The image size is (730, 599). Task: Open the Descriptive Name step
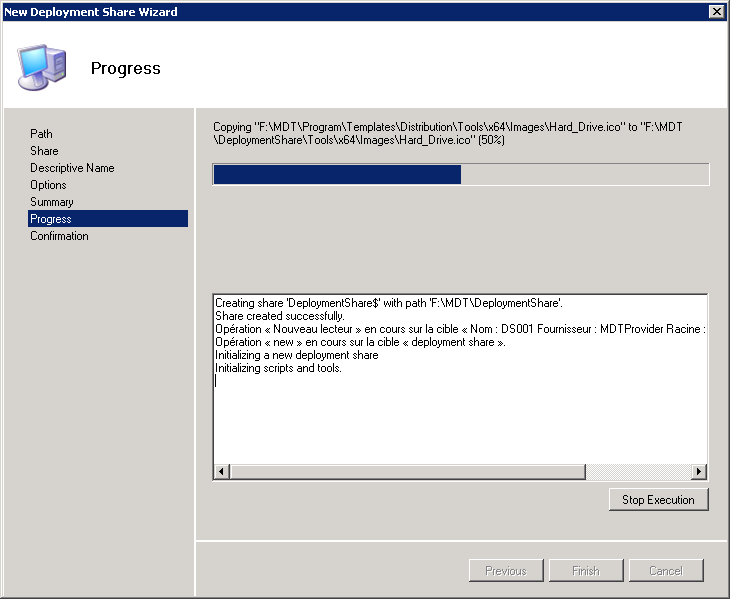(x=72, y=168)
